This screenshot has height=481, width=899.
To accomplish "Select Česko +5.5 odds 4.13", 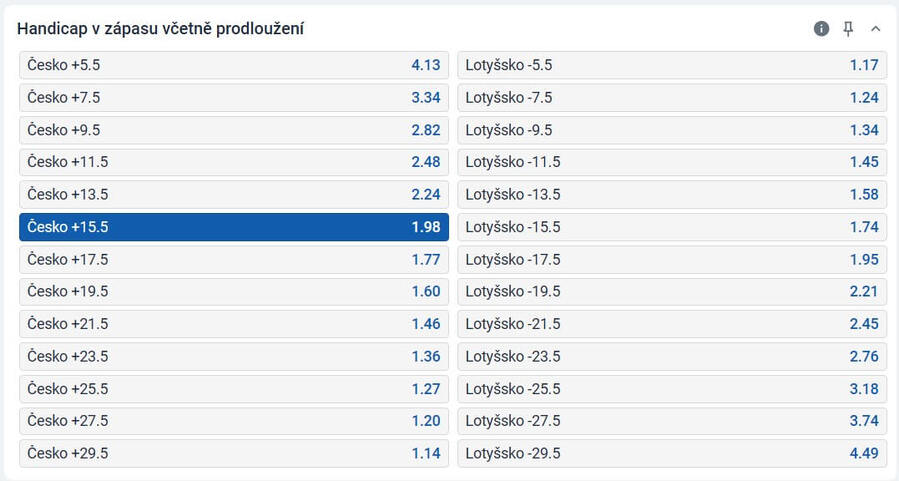I will pyautogui.click(x=234, y=65).
